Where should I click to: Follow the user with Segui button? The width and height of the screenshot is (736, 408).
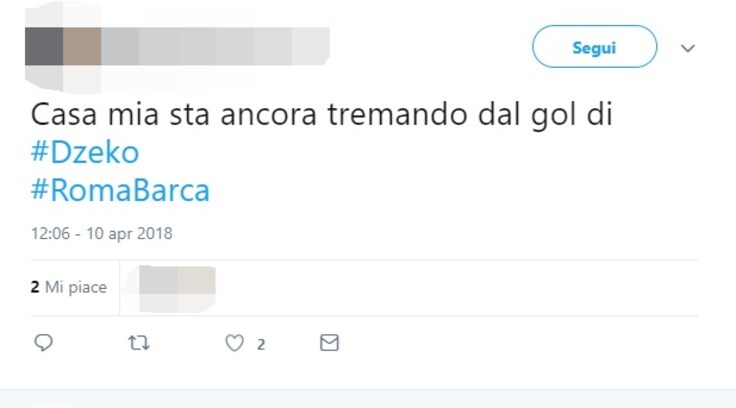point(594,47)
